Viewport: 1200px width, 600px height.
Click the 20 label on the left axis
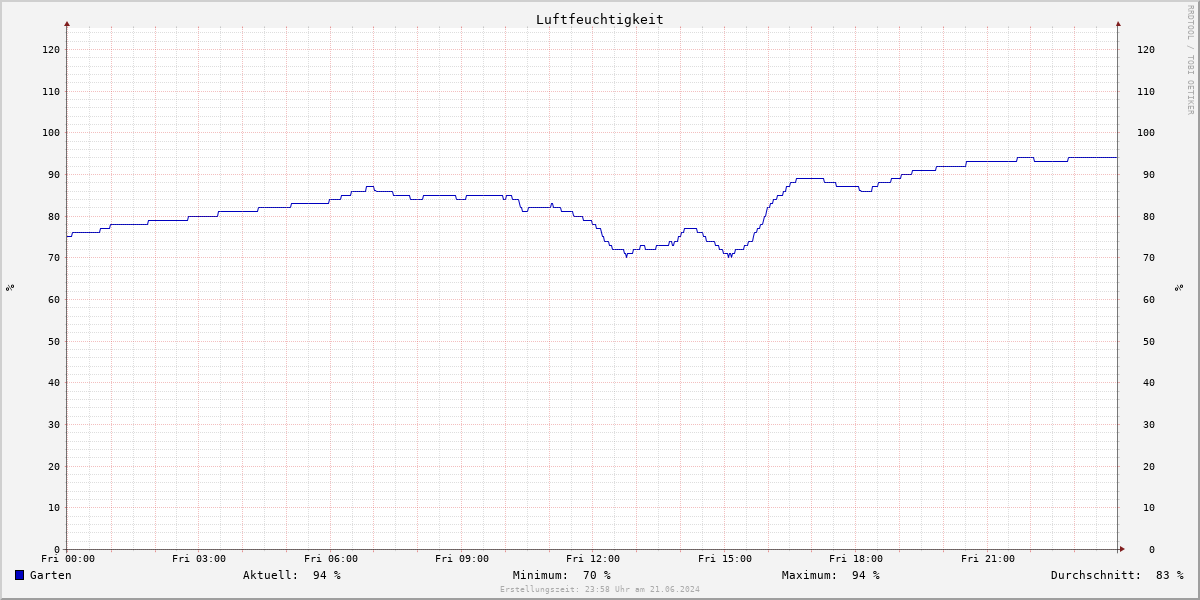(54, 466)
